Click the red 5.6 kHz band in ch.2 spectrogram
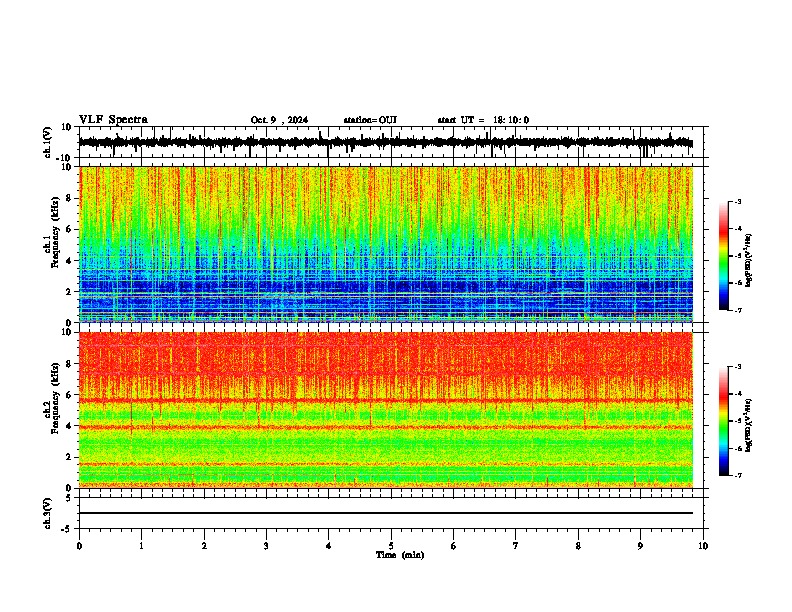Image resolution: width=792 pixels, height=612 pixels. (386, 400)
